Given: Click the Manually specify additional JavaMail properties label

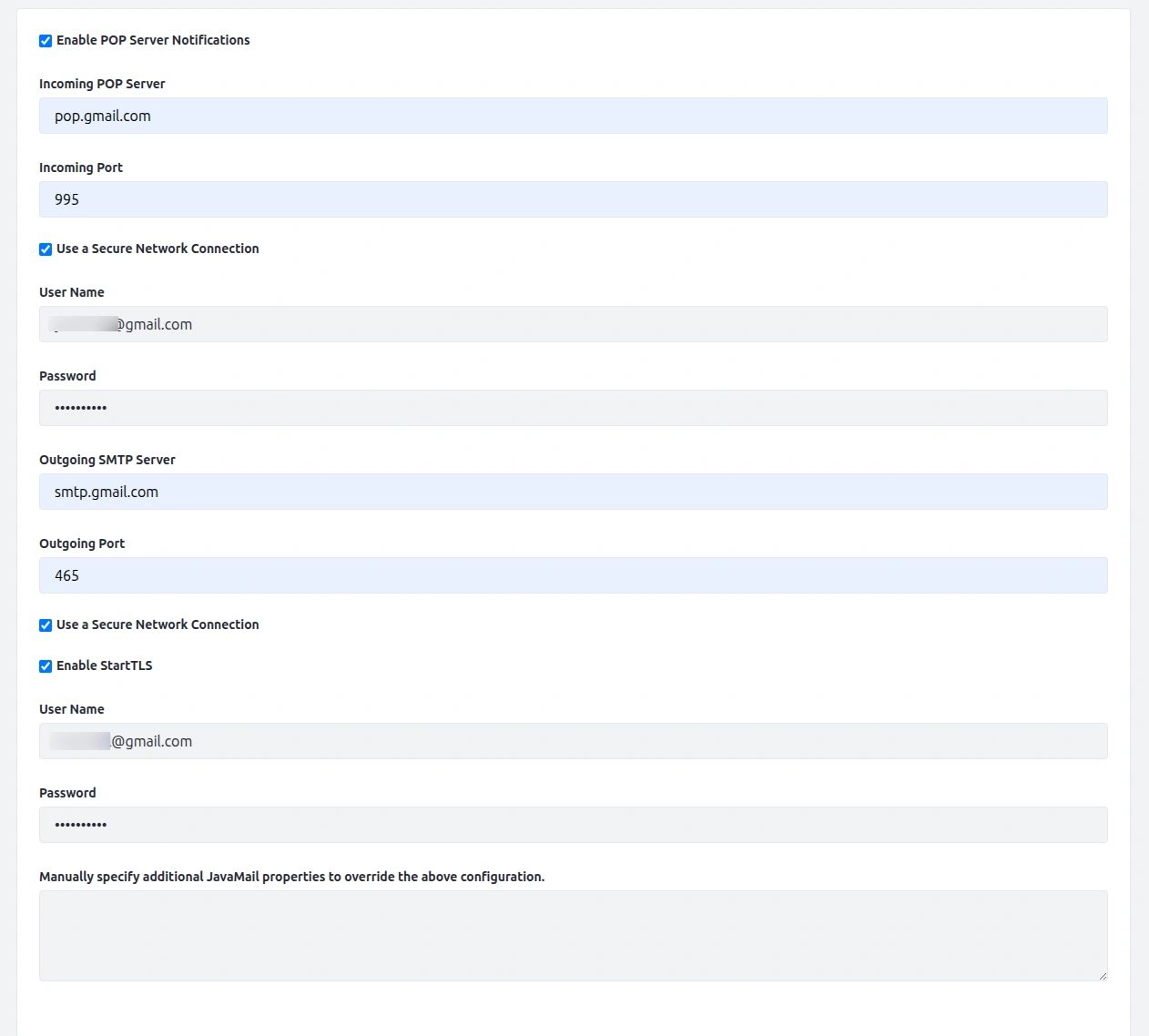Looking at the screenshot, I should pyautogui.click(x=292, y=877).
